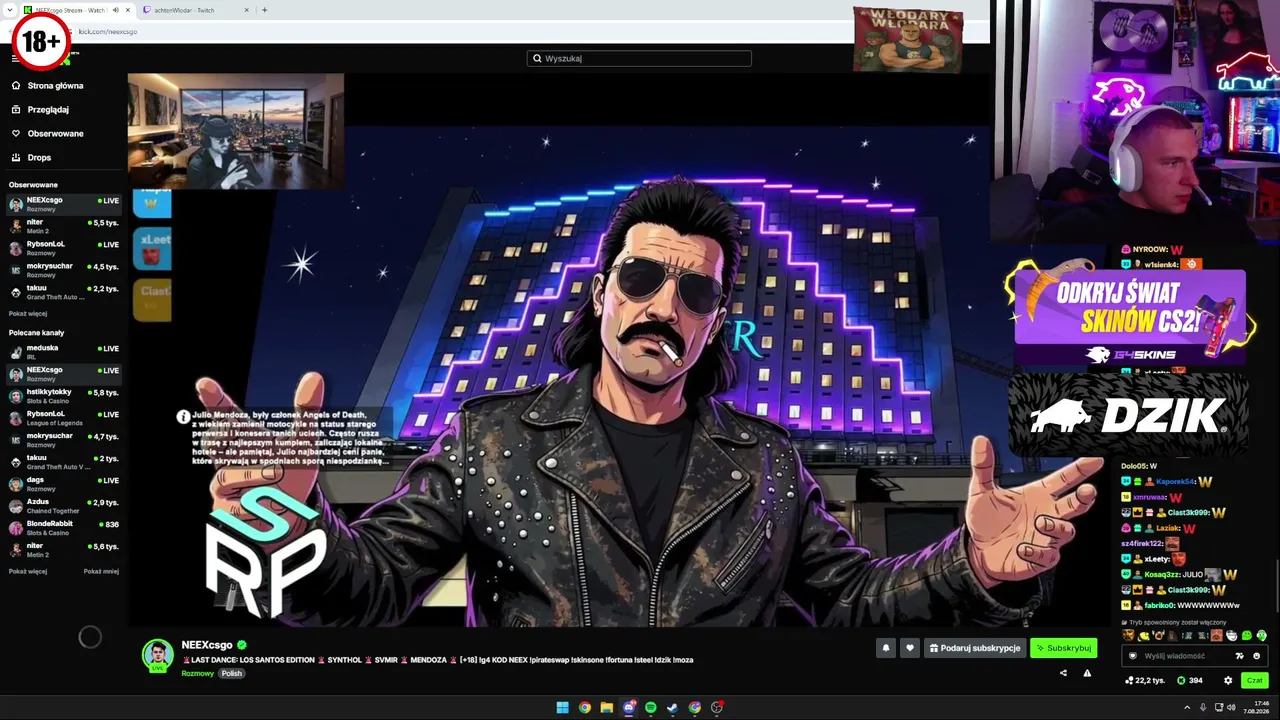Share the stream via share icon
Image resolution: width=1280 pixels, height=720 pixels.
[x=1063, y=673]
